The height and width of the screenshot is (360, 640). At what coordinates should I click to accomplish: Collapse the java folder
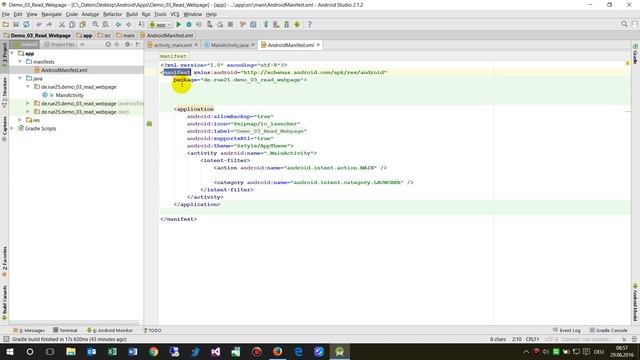point(20,78)
